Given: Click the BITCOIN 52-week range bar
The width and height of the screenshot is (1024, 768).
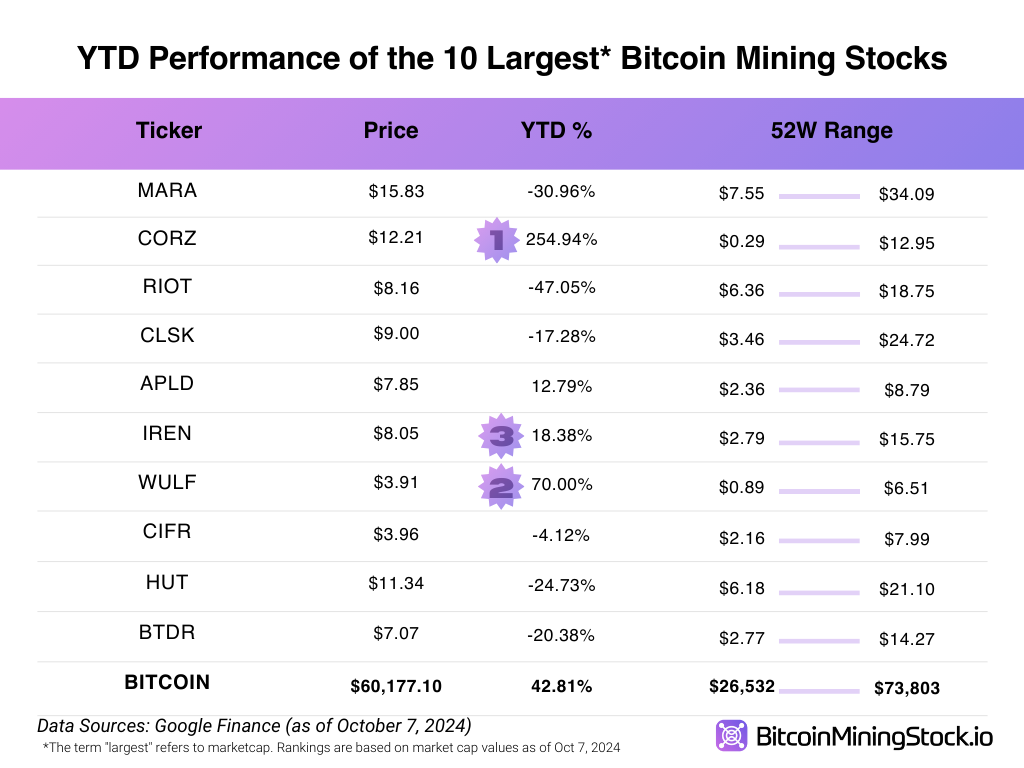Looking at the screenshot, I should coord(819,690).
